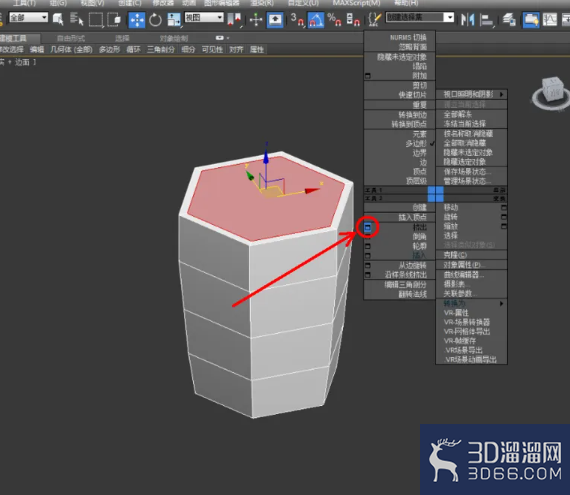Viewport: 570px width, 495px height.
Task: Click Select and Manipulate icon
Action: 256,19
